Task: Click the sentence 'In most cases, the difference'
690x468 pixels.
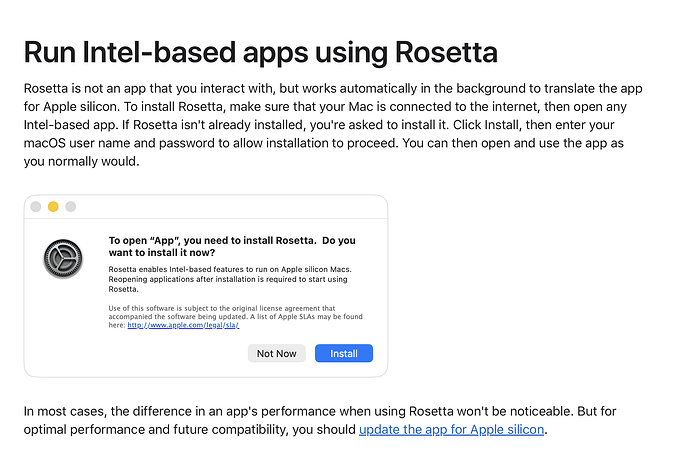Action: 320,420
